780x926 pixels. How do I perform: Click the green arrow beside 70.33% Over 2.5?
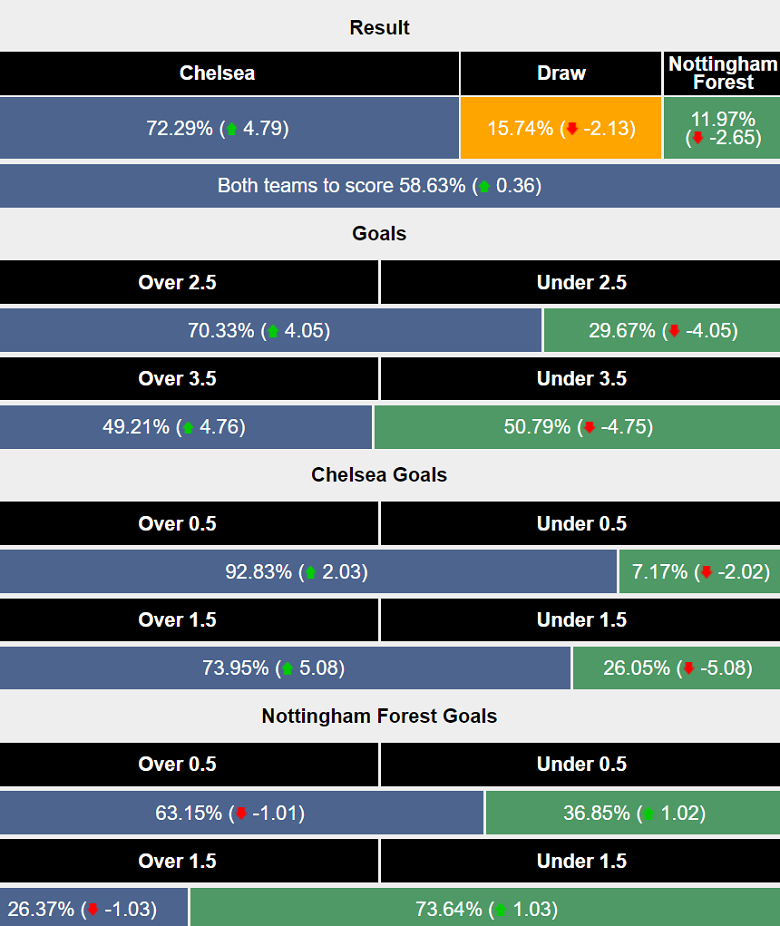click(x=273, y=331)
